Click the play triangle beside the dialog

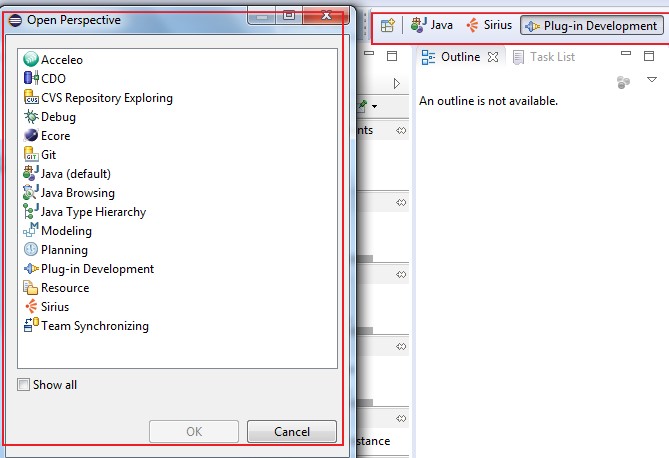396,83
